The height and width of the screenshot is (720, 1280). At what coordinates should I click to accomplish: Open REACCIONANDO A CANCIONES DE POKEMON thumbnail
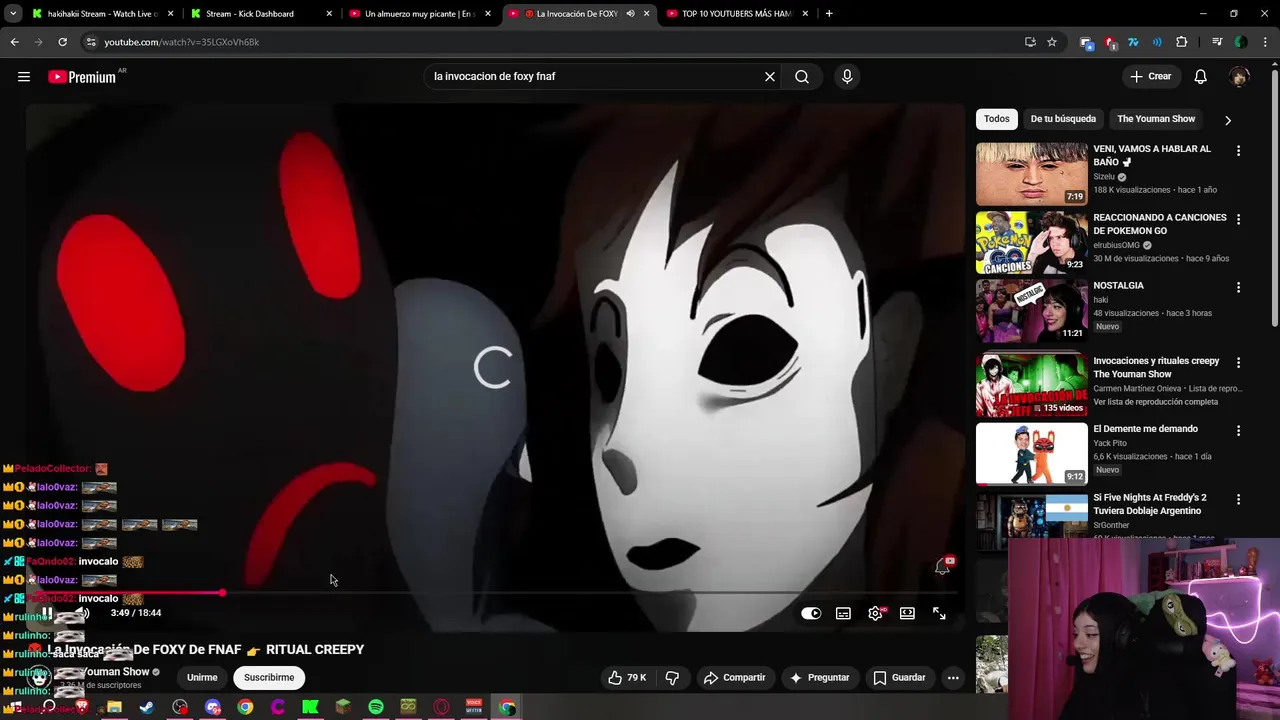[x=1031, y=242]
